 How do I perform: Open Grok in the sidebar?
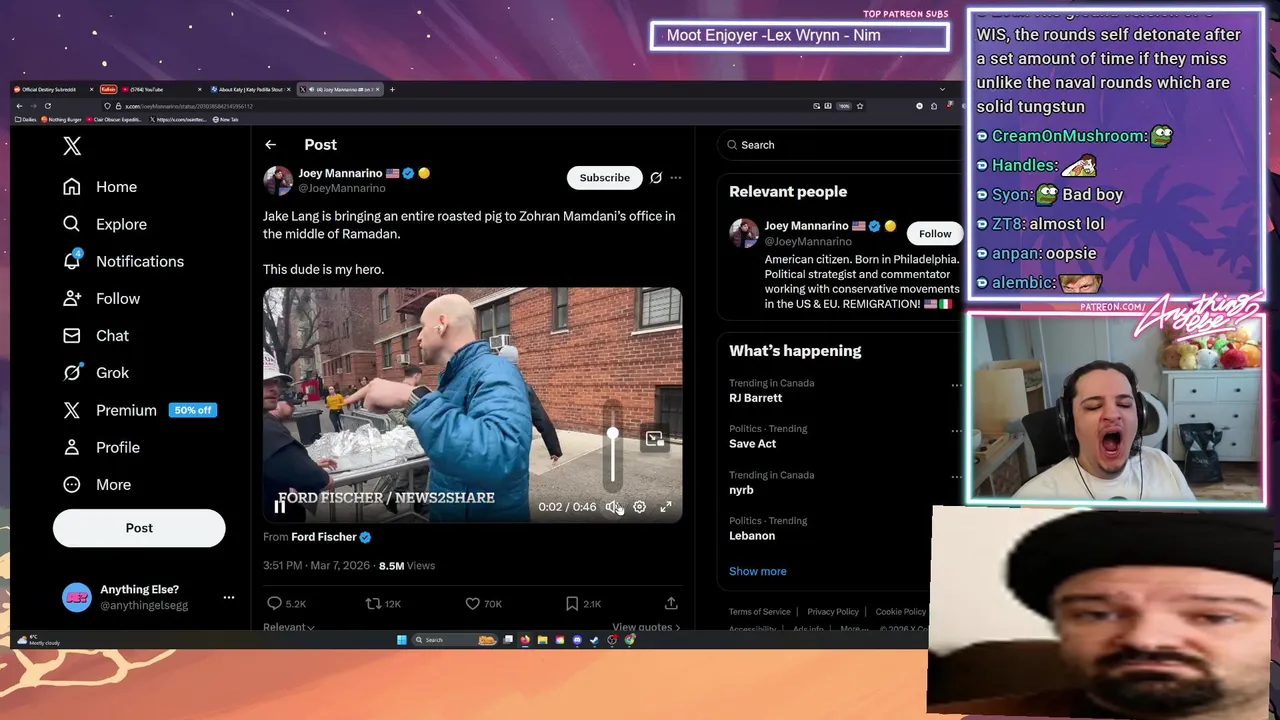[95, 372]
